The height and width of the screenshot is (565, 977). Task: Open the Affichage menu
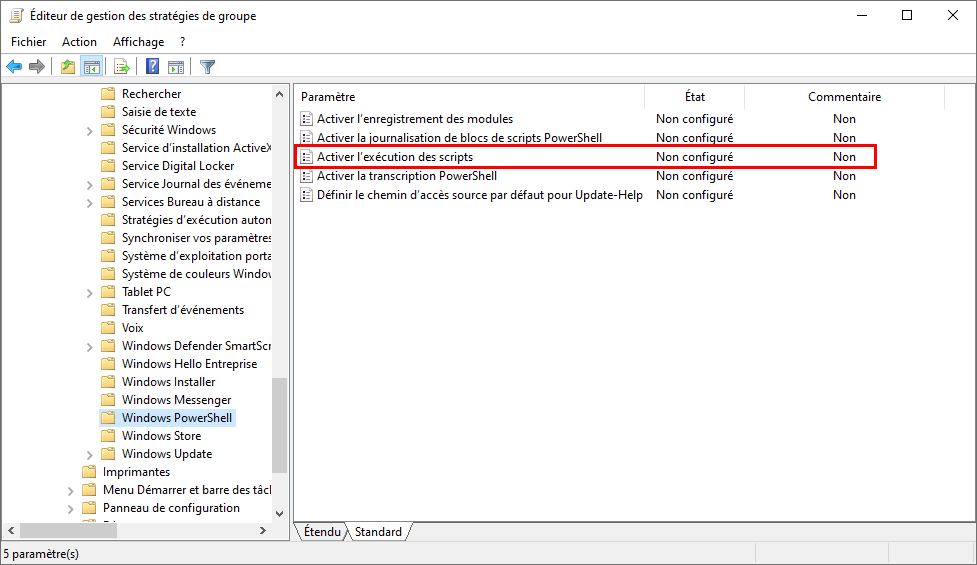[x=138, y=42]
